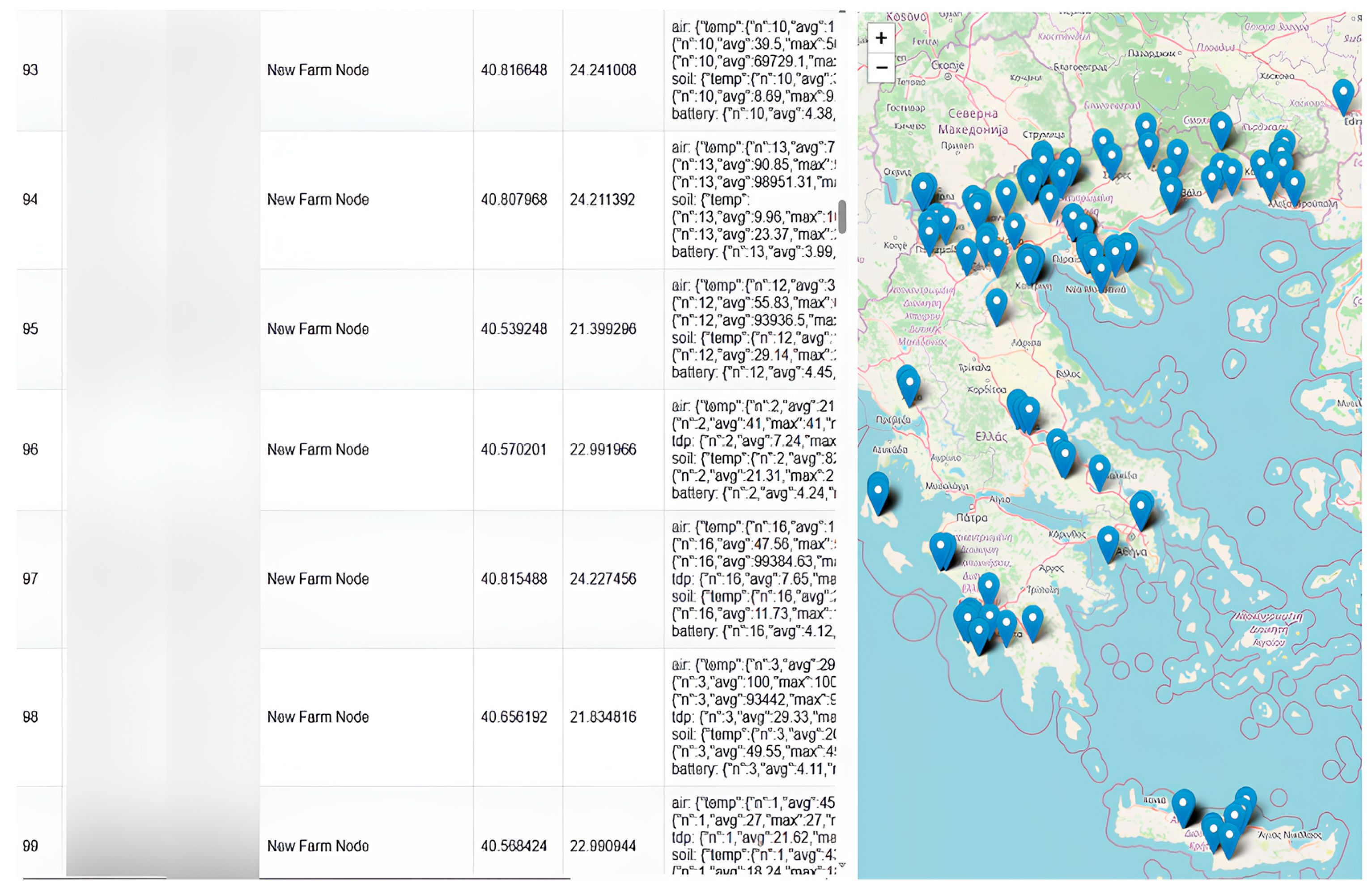
Task: Select row 99 ID cell
Action: [x=30, y=846]
